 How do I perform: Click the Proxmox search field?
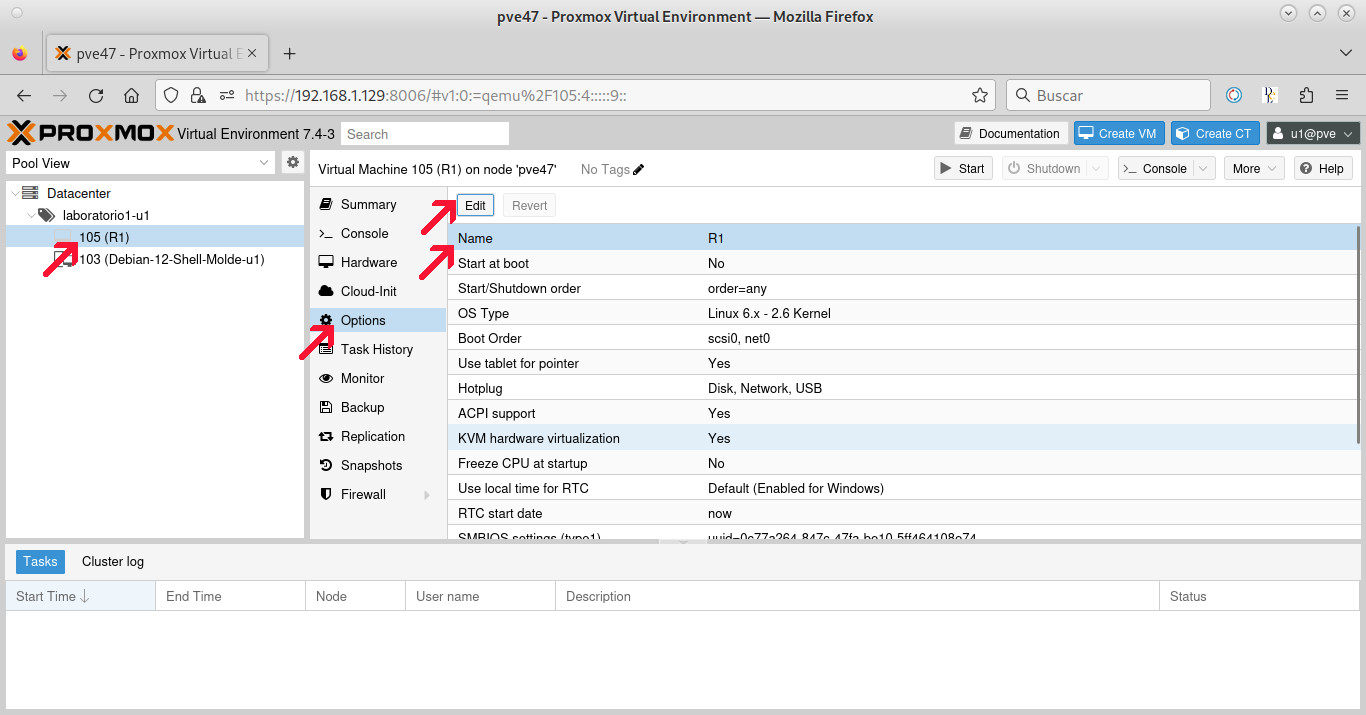[x=425, y=134]
